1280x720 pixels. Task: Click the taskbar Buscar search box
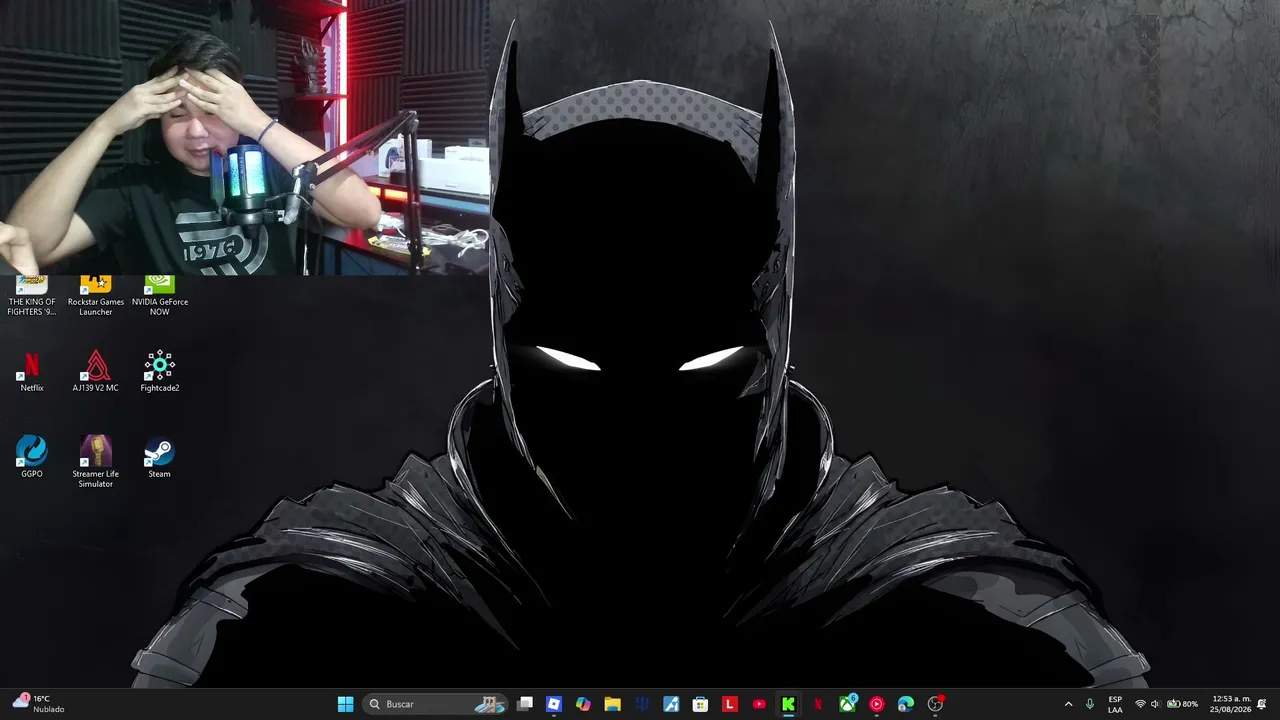tap(435, 704)
